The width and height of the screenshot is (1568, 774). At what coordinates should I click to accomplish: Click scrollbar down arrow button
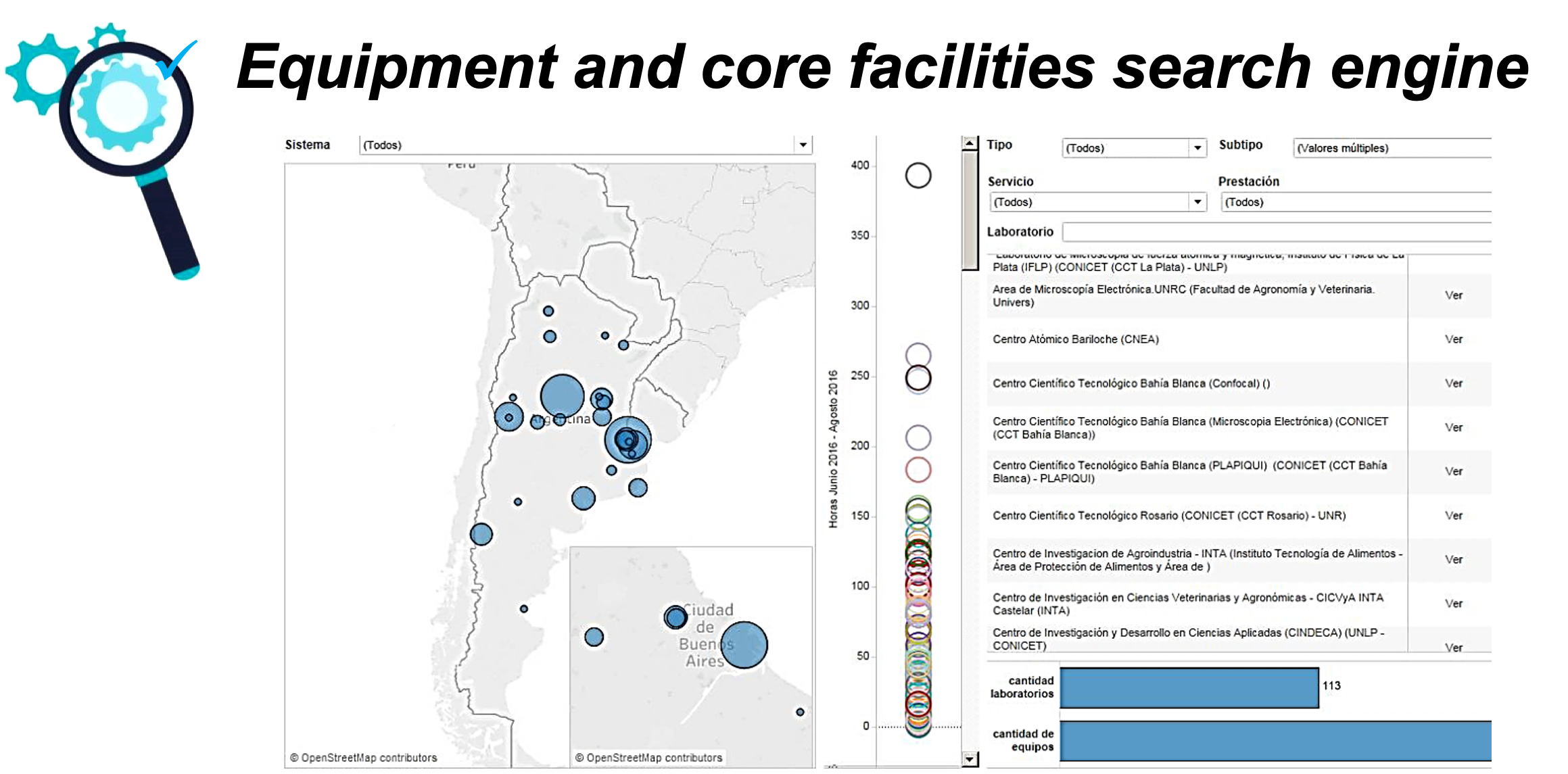(970, 759)
